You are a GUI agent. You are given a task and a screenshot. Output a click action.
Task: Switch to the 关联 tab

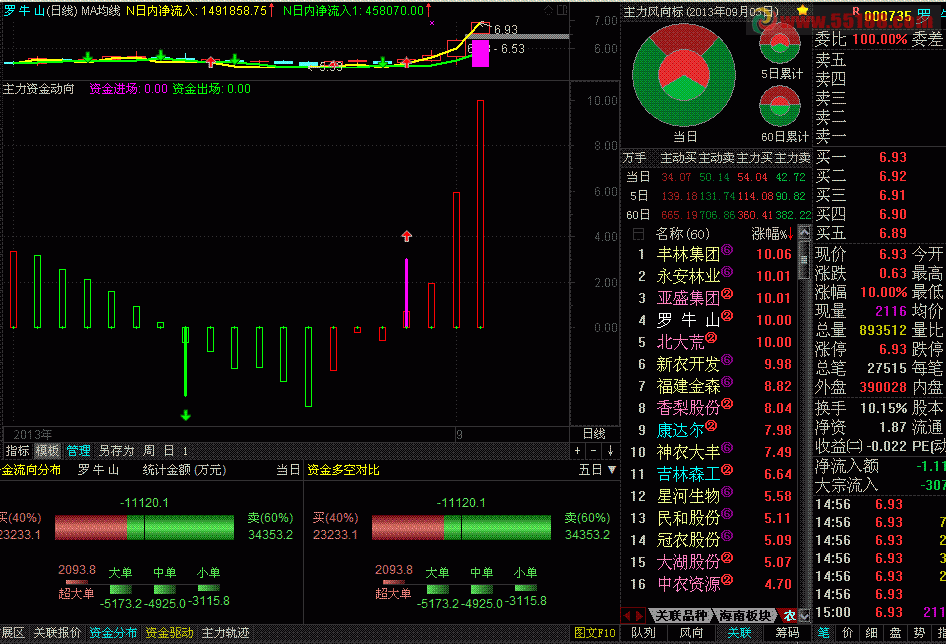pyautogui.click(x=739, y=633)
